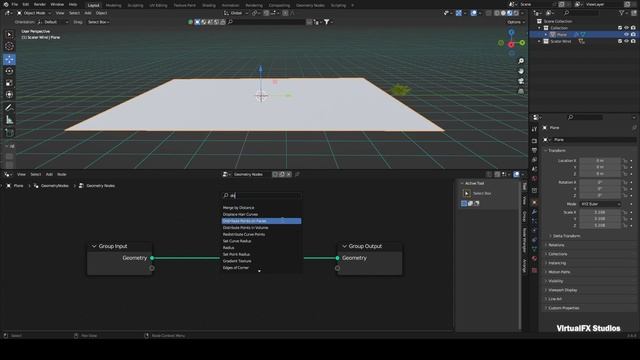The width and height of the screenshot is (640, 360).
Task: Click the Select Box active tool button
Action: point(467,193)
